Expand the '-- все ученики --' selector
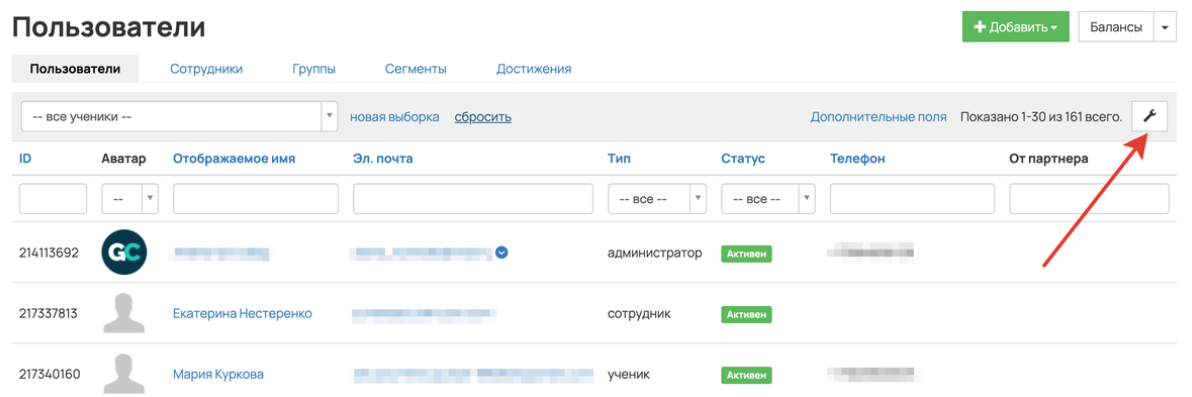The height and width of the screenshot is (397, 1192). click(179, 117)
